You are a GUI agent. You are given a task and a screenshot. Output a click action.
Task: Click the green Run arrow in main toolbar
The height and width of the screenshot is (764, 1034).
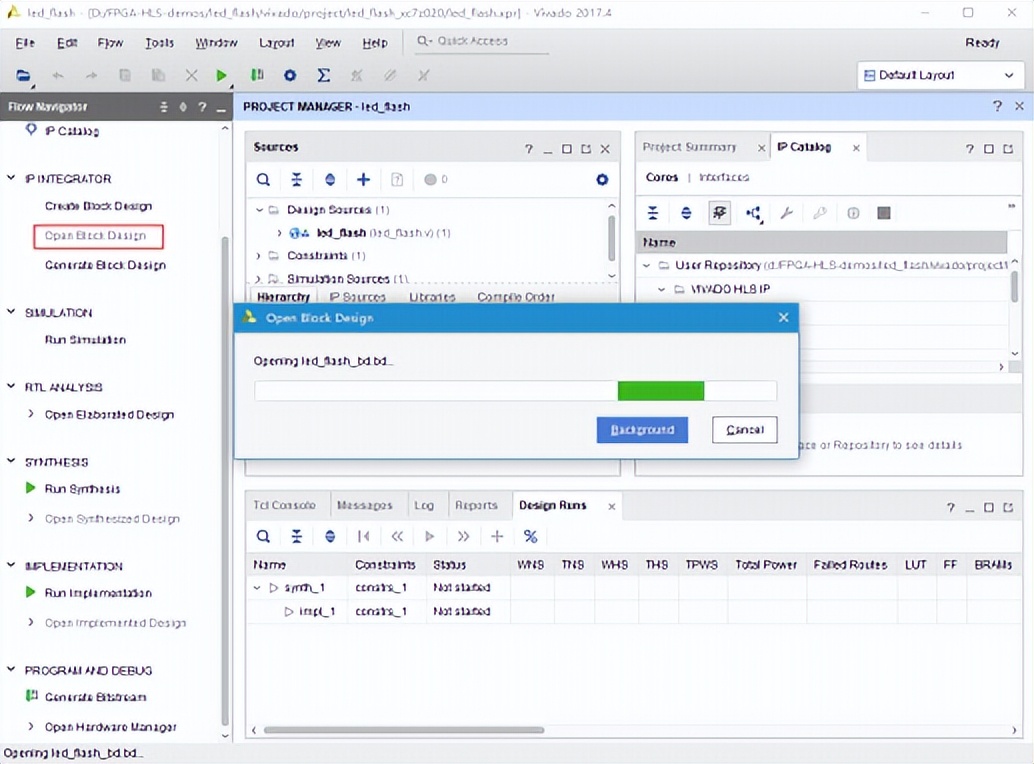(x=222, y=75)
